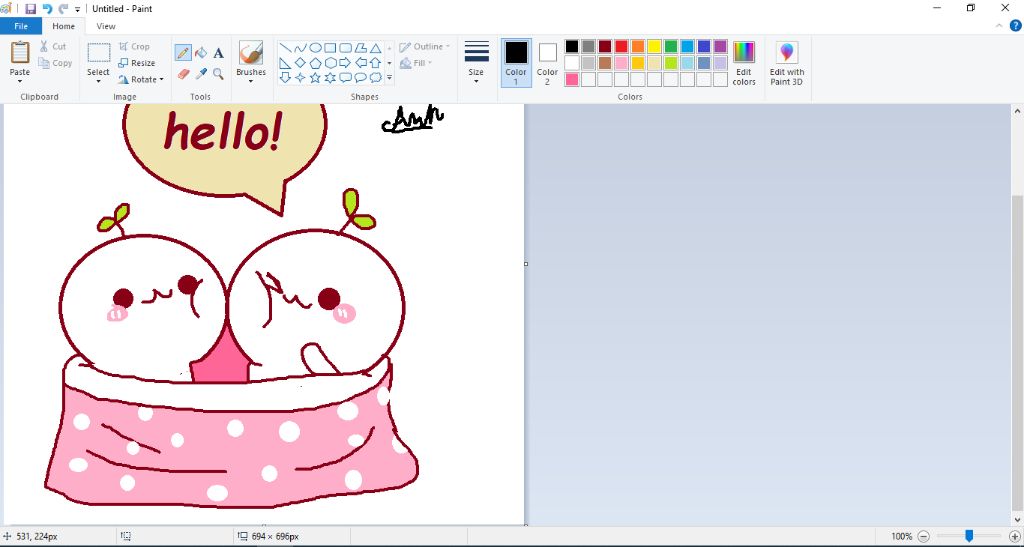Open the File menu
Screen dimensions: 1024x547
coord(21,26)
